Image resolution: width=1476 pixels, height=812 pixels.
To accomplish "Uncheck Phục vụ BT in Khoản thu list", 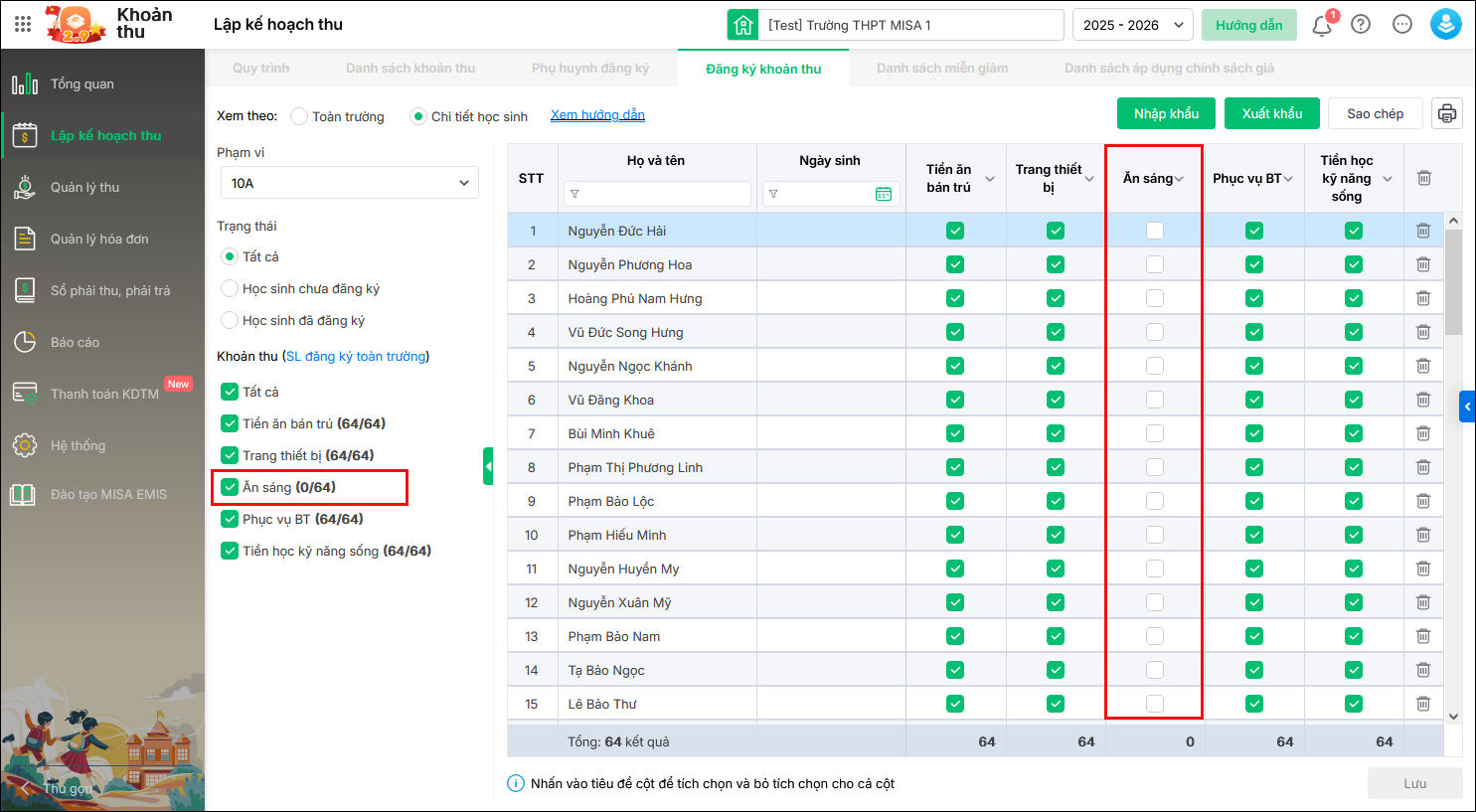I will point(230,519).
